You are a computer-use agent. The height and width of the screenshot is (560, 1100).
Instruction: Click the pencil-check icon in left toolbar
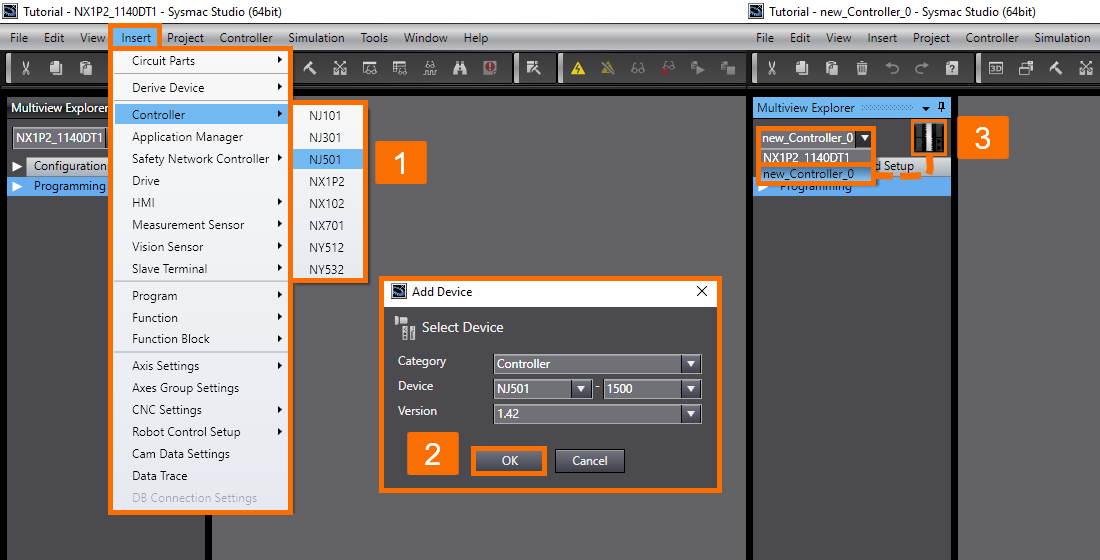534,68
